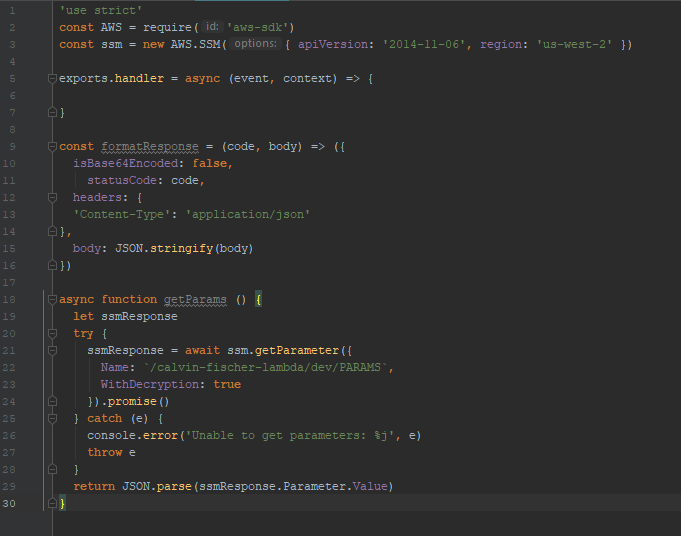Click the fold end marker on line 16
Image resolution: width=681 pixels, height=536 pixels.
[52, 265]
